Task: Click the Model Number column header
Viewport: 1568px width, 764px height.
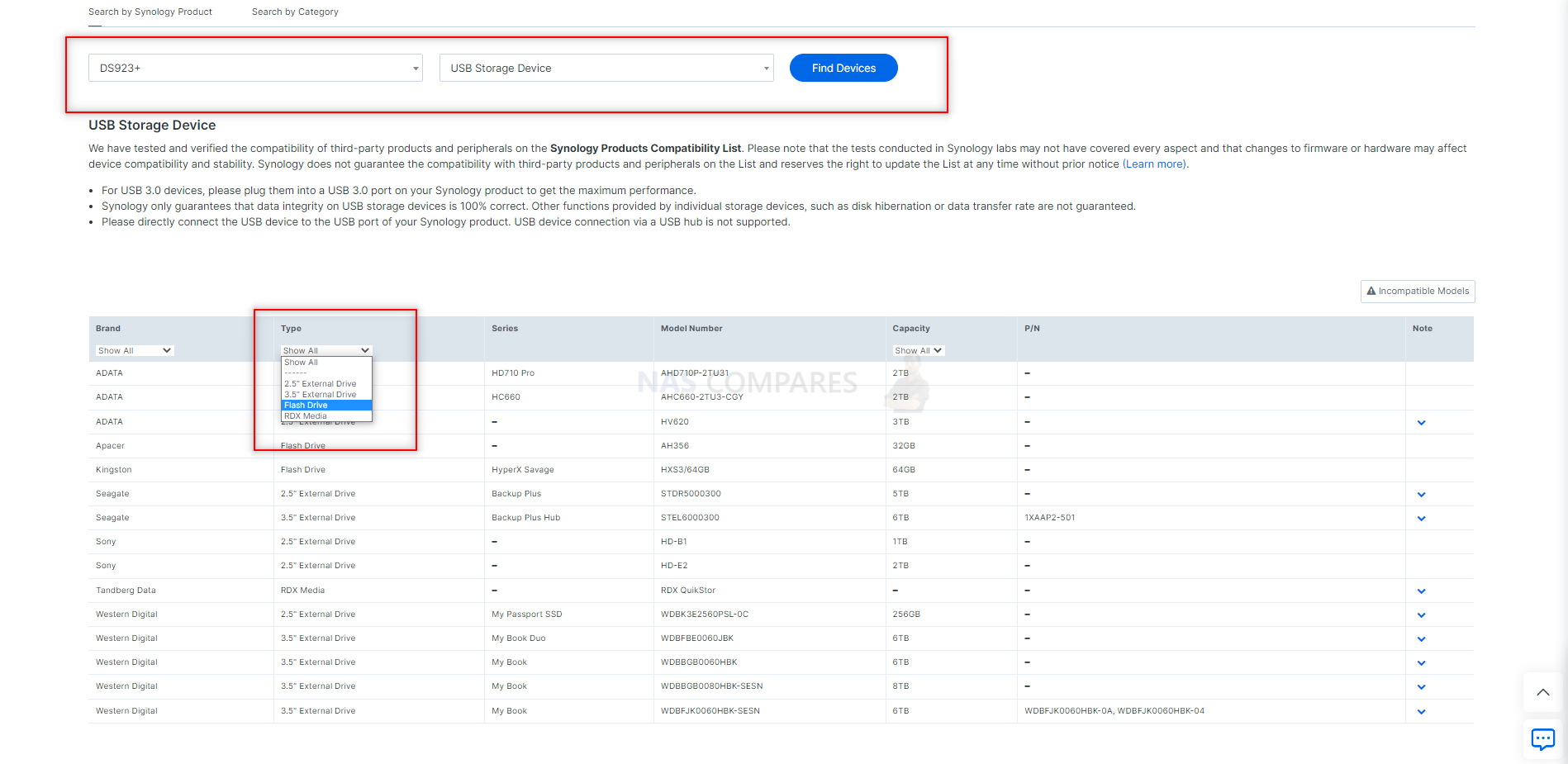Action: tap(691, 329)
